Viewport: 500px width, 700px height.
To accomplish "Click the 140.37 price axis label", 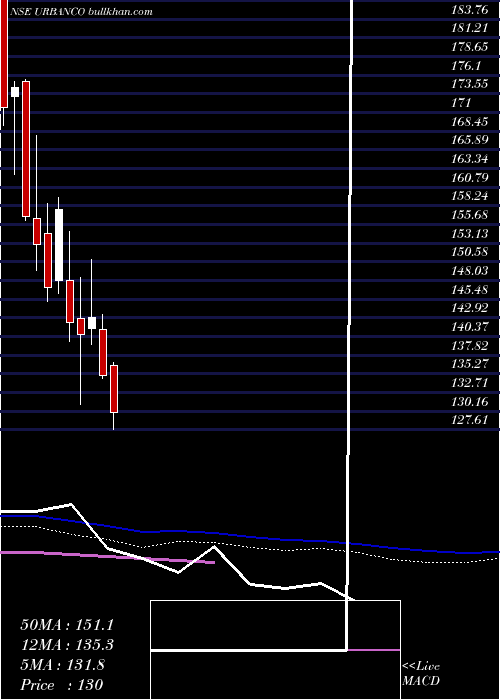I will click(469, 326).
